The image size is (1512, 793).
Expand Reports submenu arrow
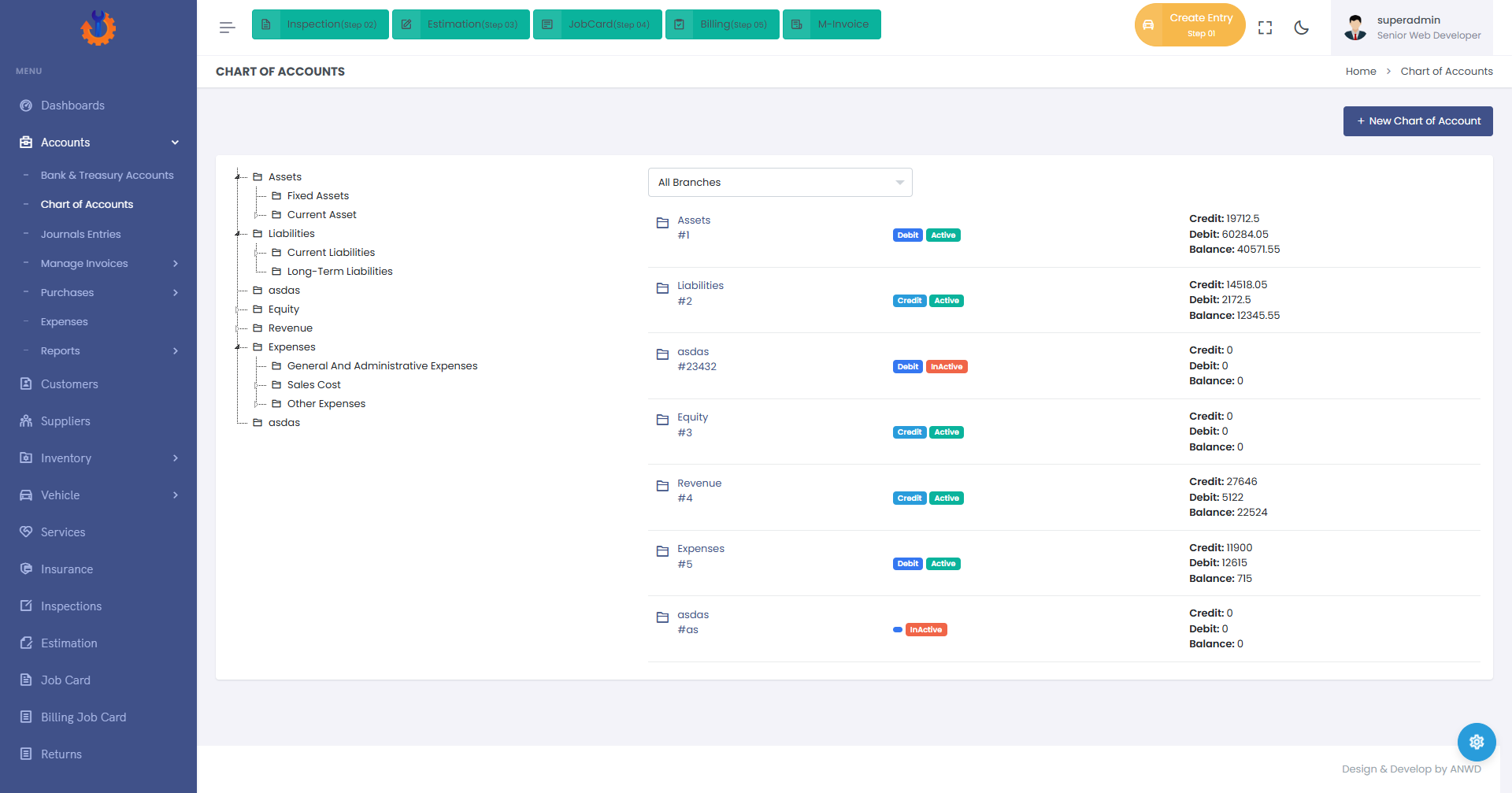tap(175, 351)
